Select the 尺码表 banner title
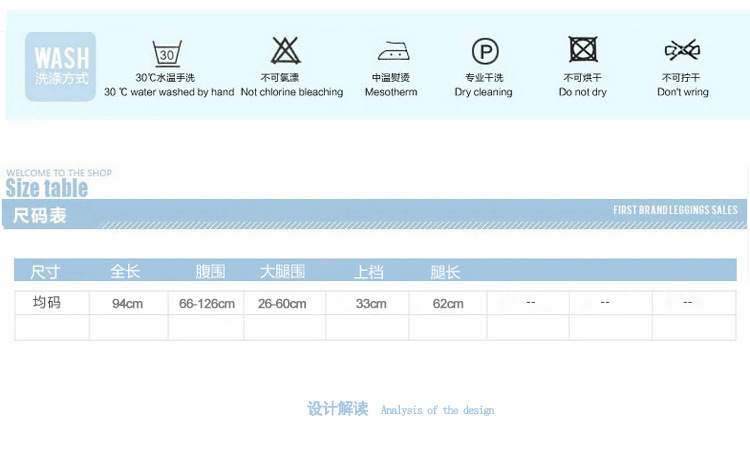This screenshot has height=449, width=750. pyautogui.click(x=40, y=215)
